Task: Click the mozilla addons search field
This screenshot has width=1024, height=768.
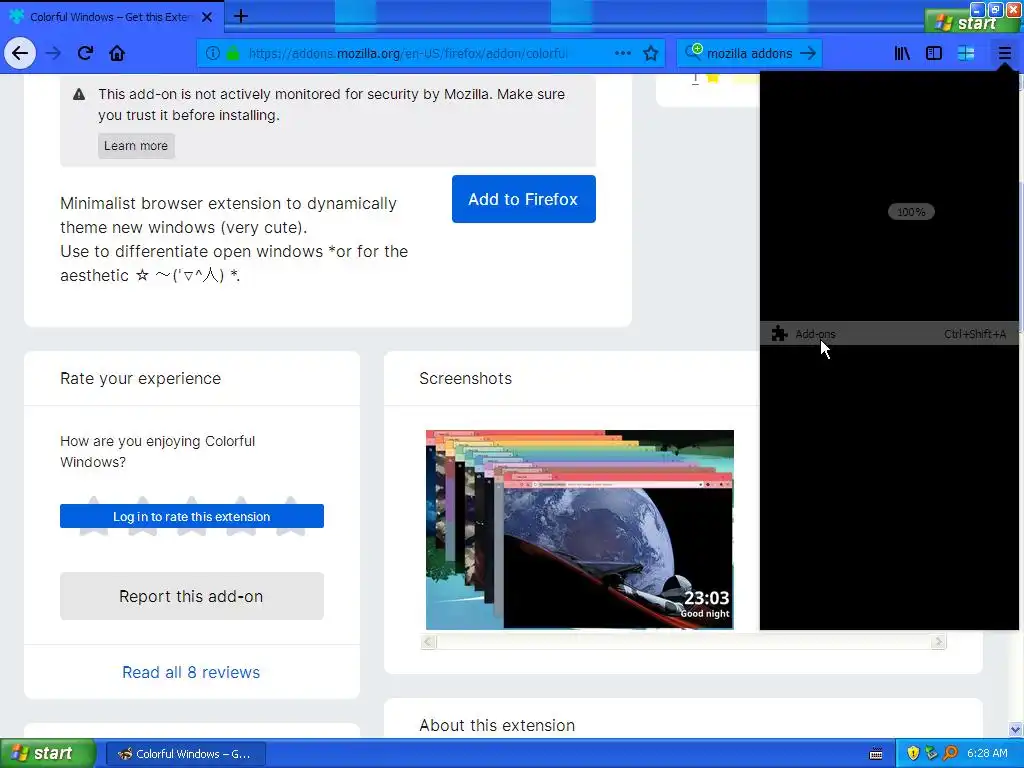Action: (749, 53)
